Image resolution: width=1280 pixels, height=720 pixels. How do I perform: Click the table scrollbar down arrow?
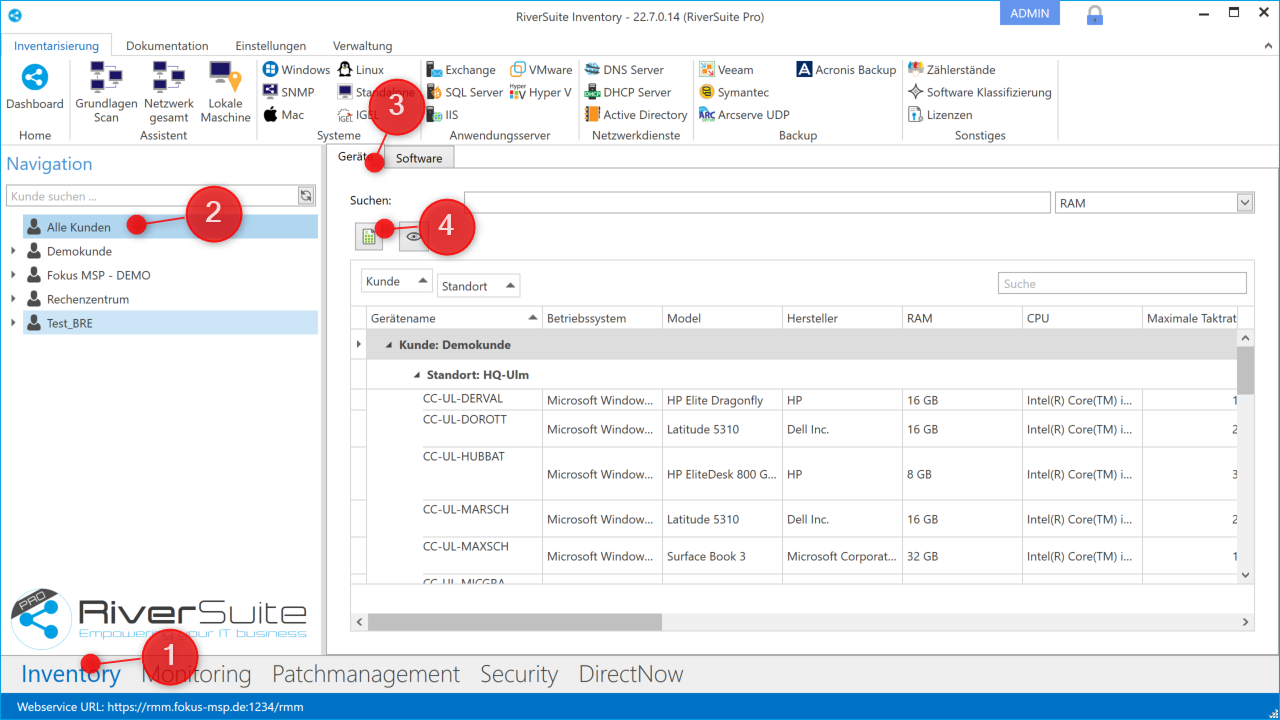1245,574
